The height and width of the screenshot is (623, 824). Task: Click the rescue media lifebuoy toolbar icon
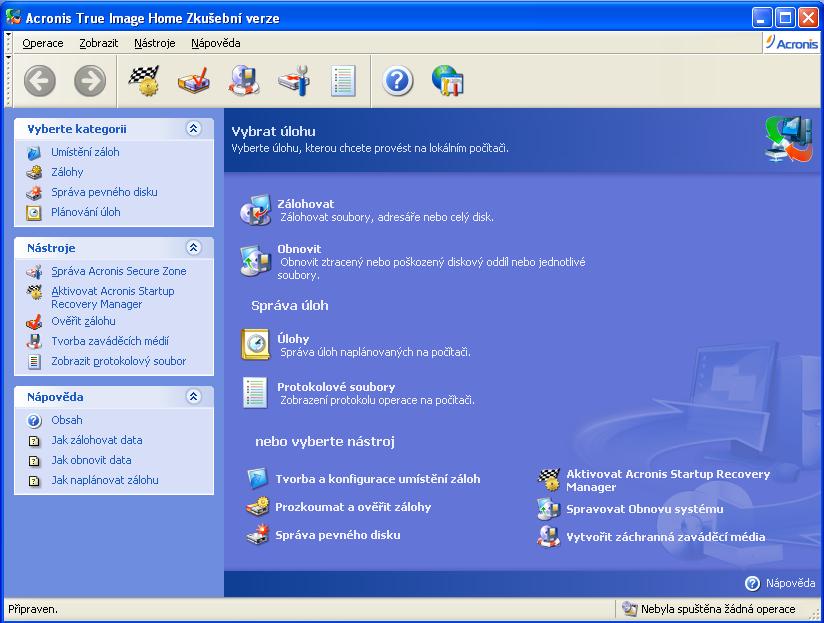tap(244, 81)
